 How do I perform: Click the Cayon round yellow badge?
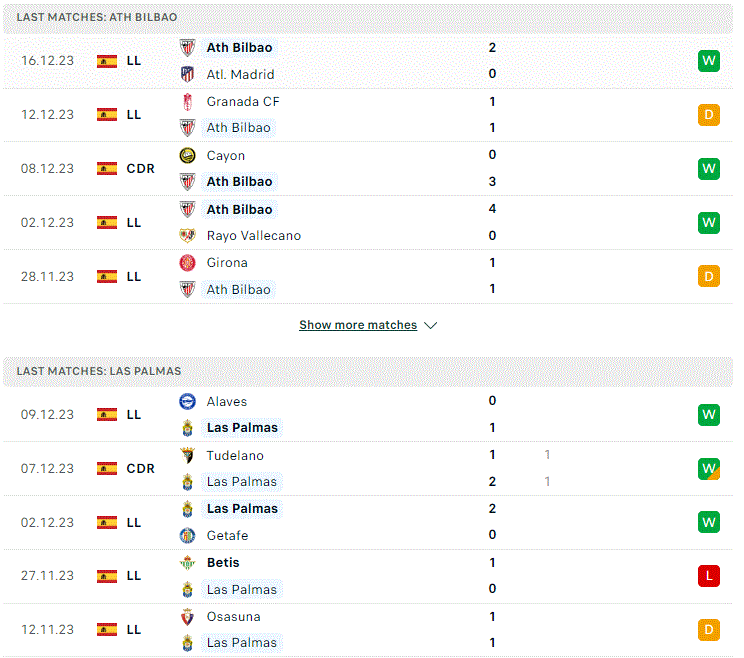[x=187, y=155]
